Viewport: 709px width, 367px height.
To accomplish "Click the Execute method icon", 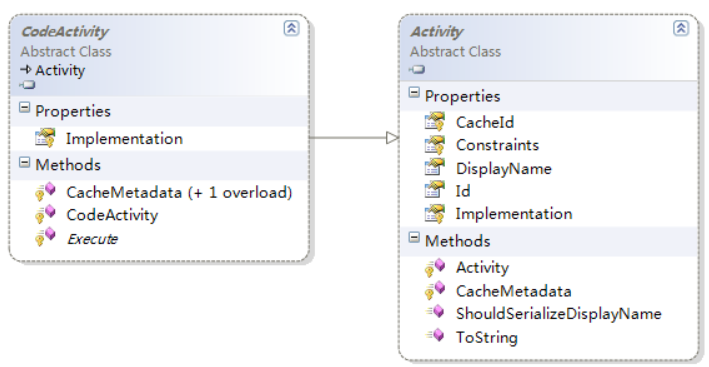I will click(x=45, y=237).
